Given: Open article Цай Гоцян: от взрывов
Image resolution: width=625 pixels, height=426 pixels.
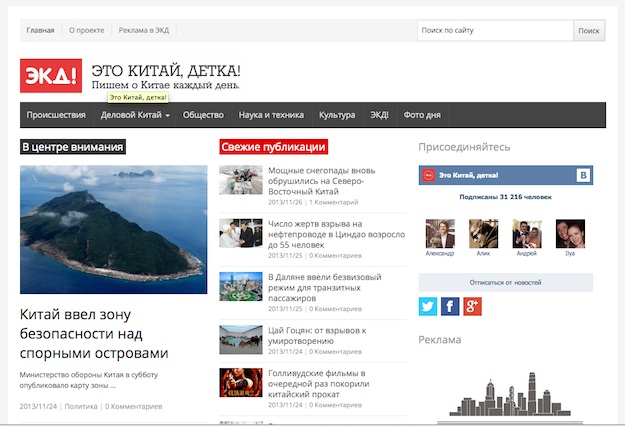Looking at the screenshot, I should (x=317, y=336).
